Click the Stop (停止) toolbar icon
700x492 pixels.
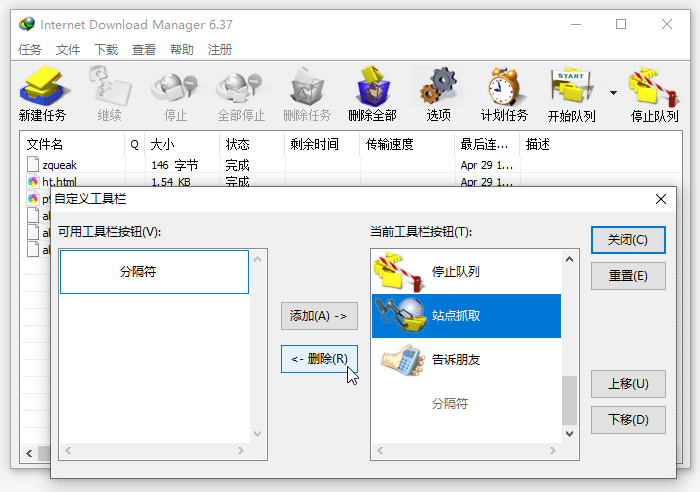175,87
